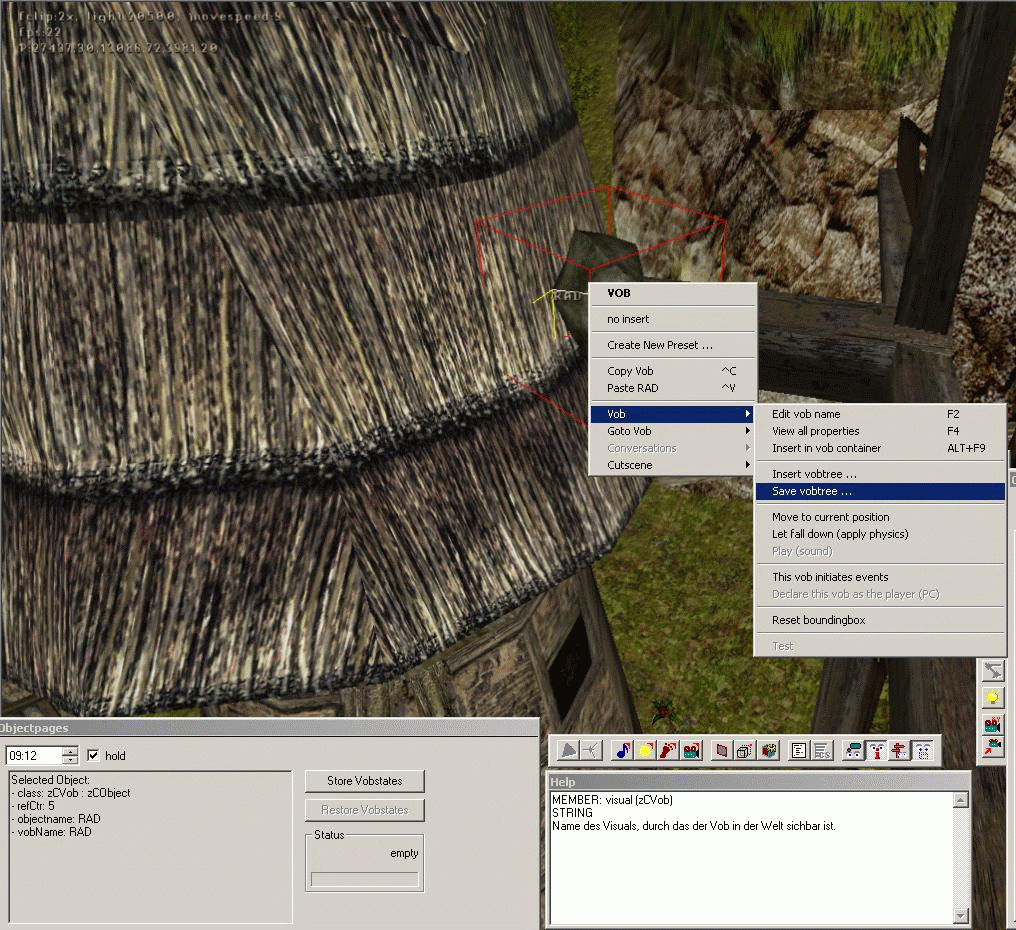
Task: Click the Store Vobstates button
Action: coord(364,781)
